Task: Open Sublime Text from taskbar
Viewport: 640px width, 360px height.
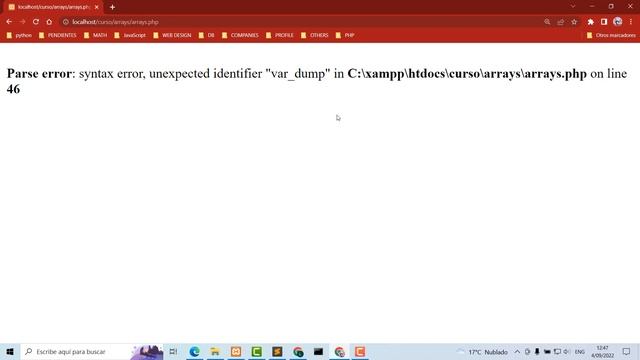Action: pyautogui.click(x=277, y=351)
